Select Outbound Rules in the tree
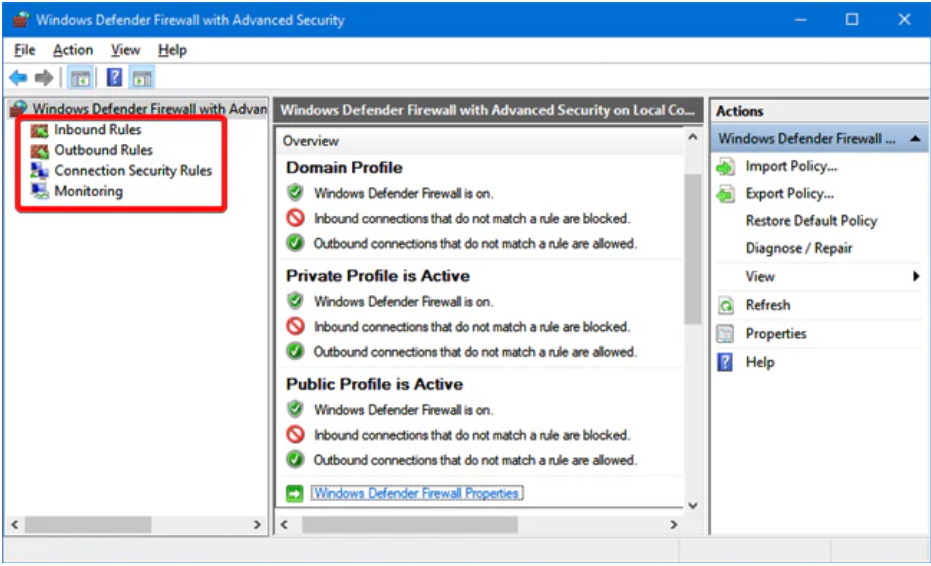The width and height of the screenshot is (931, 566). point(103,150)
